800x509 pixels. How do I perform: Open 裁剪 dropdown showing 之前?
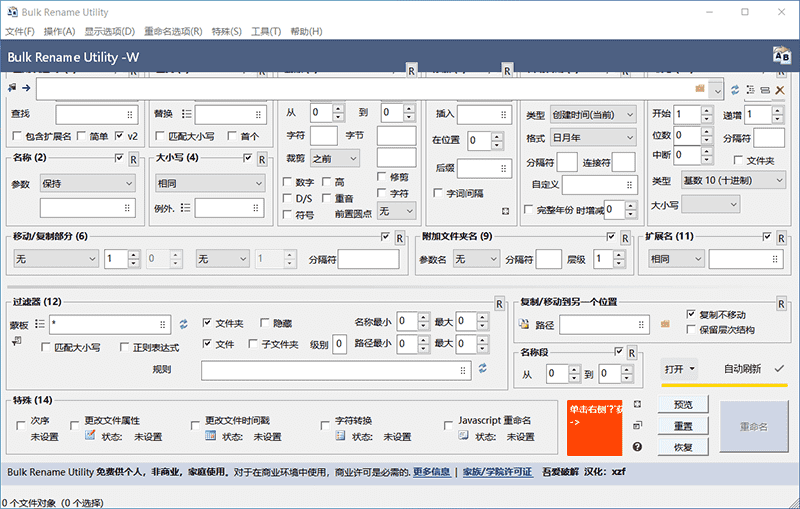[335, 159]
